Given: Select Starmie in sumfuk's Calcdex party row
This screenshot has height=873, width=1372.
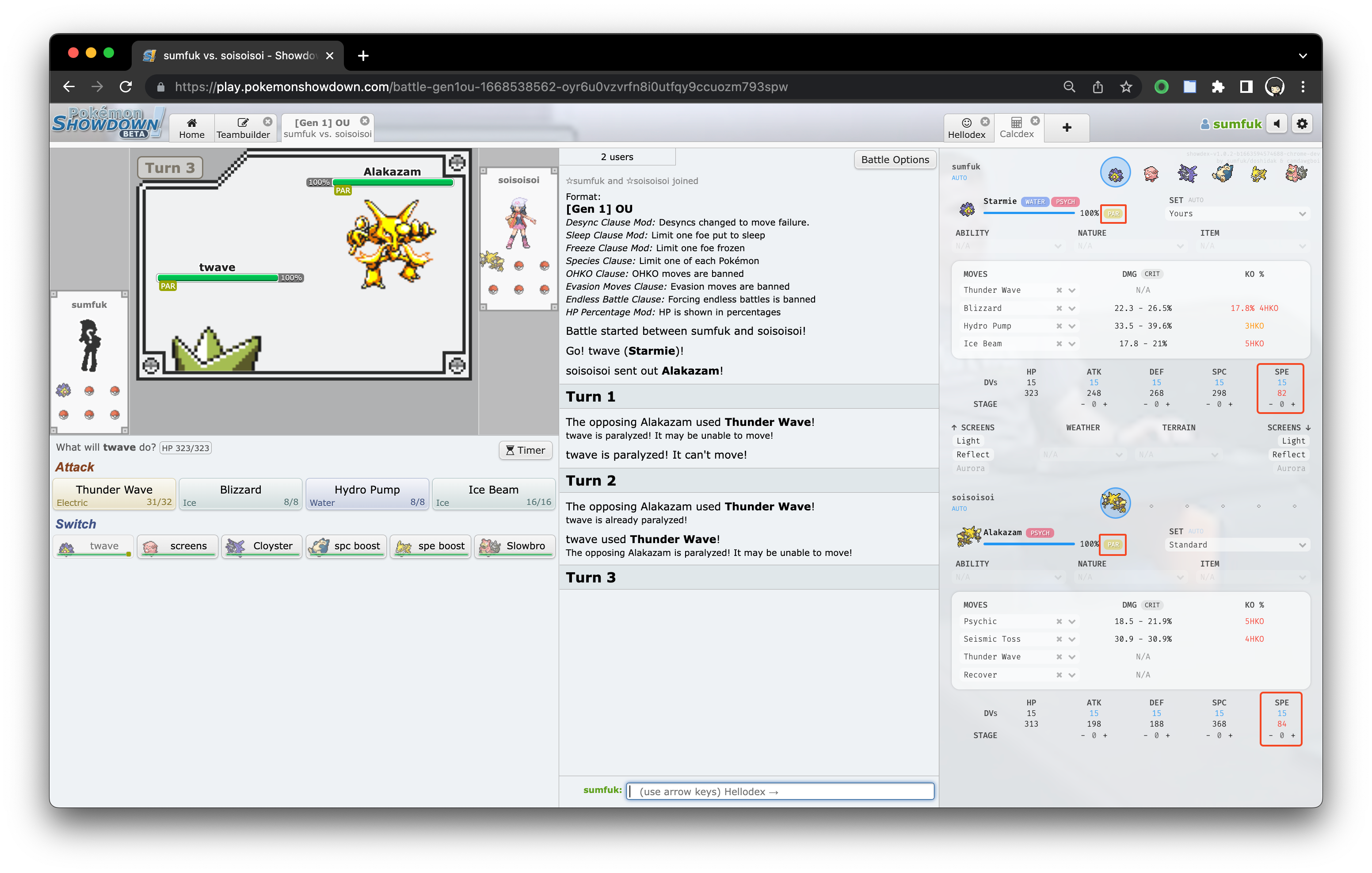Looking at the screenshot, I should (x=1115, y=173).
